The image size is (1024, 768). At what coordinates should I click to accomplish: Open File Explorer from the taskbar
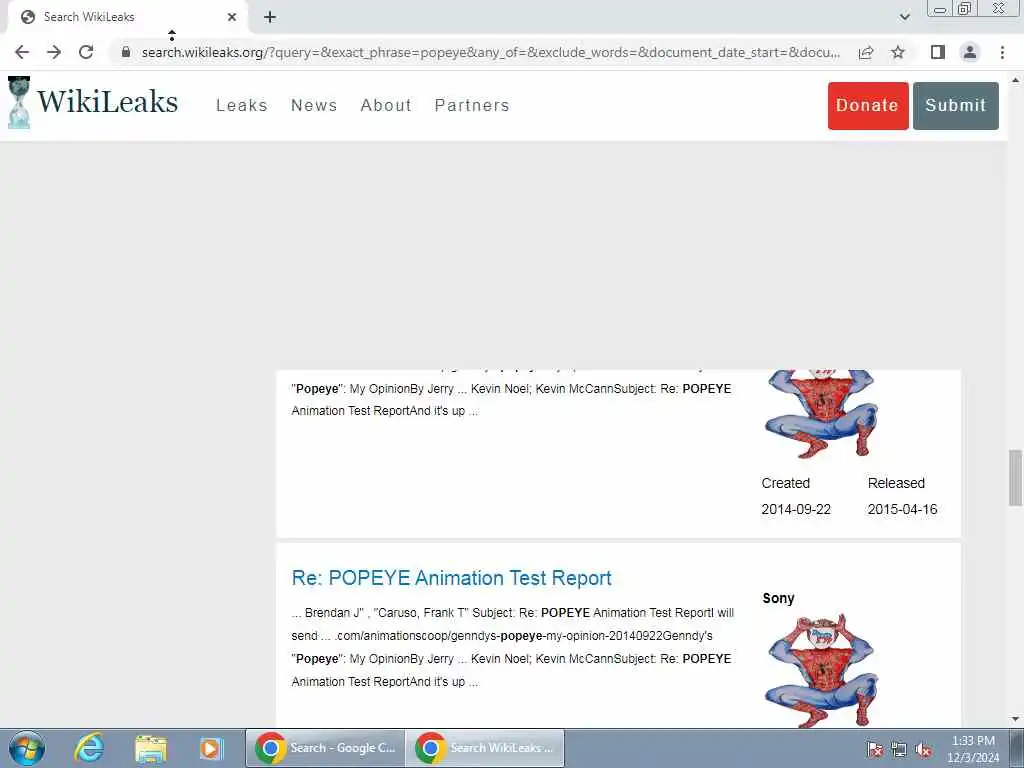tap(151, 748)
